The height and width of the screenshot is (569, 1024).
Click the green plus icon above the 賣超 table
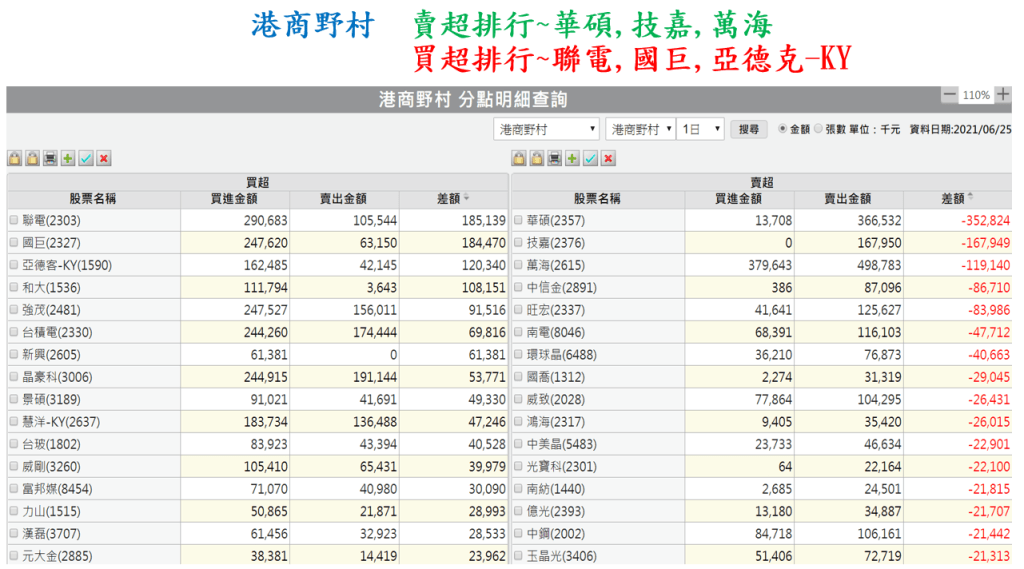572,158
